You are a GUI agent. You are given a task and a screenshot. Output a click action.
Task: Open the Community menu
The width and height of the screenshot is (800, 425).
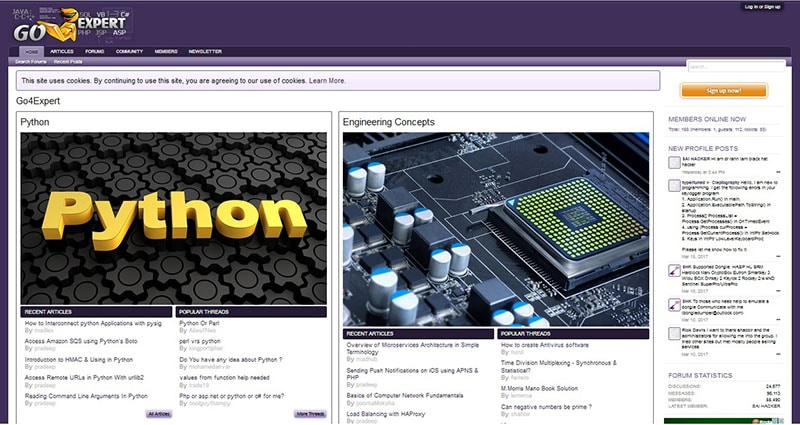[x=129, y=52]
